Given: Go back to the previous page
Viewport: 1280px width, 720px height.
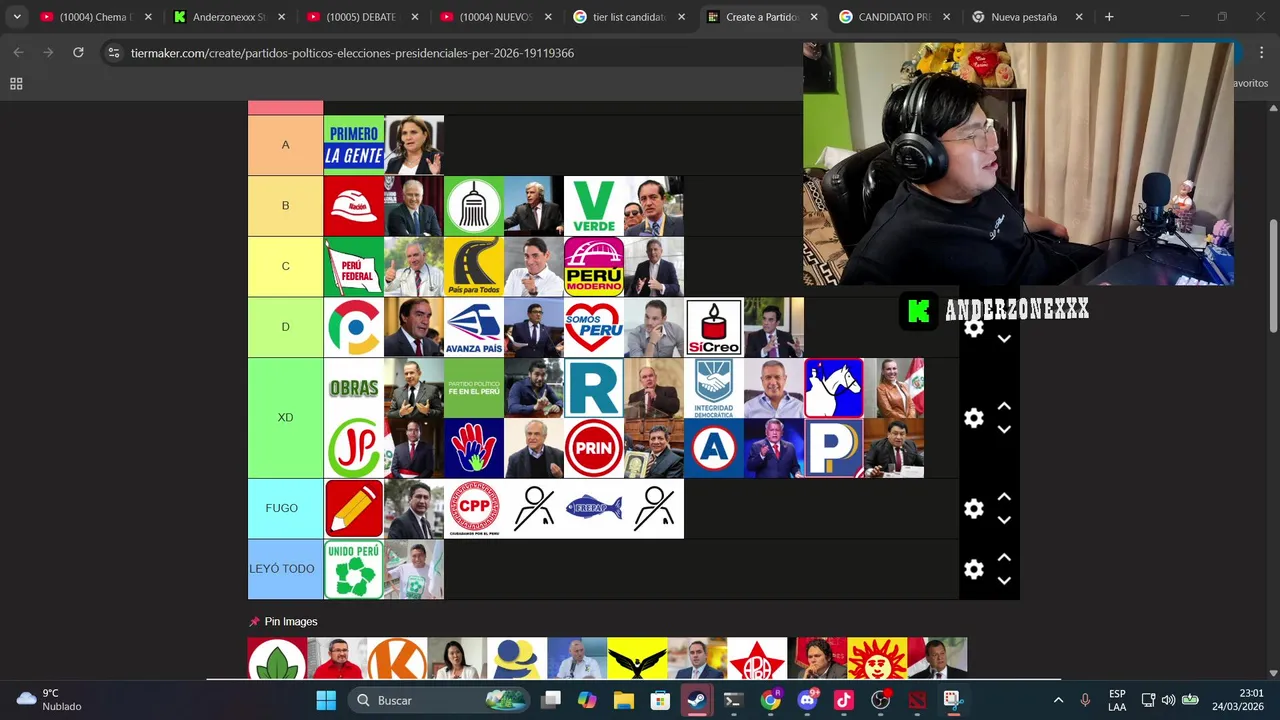Looking at the screenshot, I should (x=18, y=52).
